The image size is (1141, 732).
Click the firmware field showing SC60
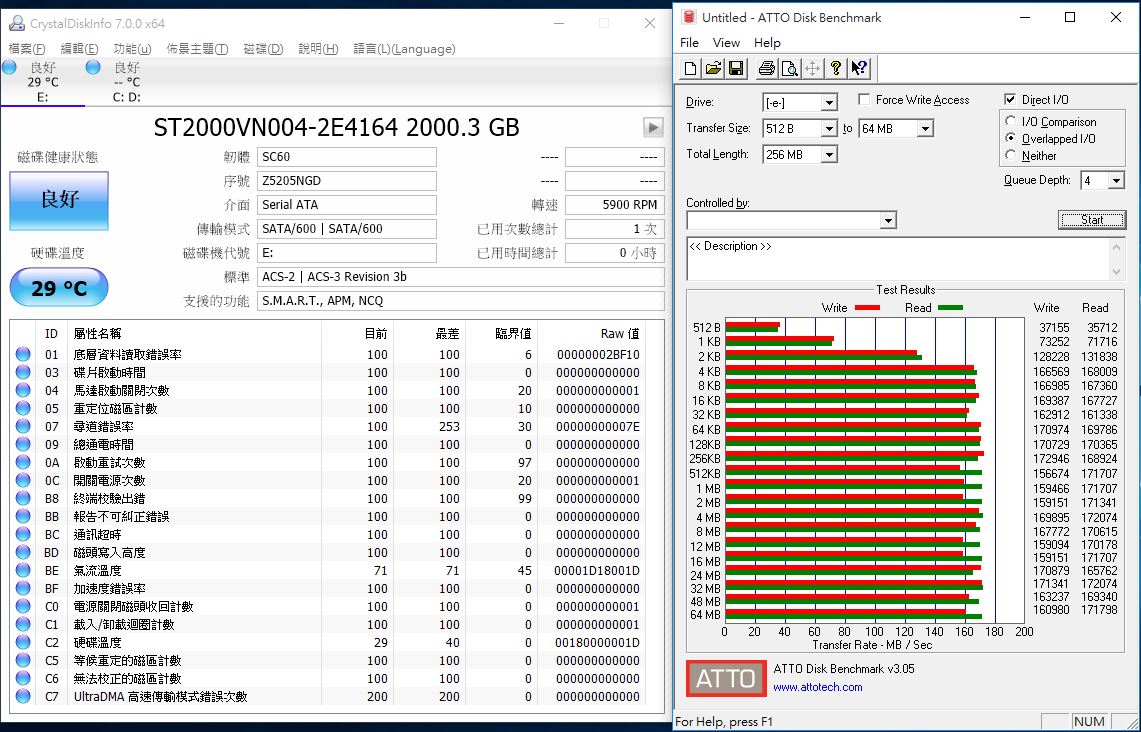(347, 156)
